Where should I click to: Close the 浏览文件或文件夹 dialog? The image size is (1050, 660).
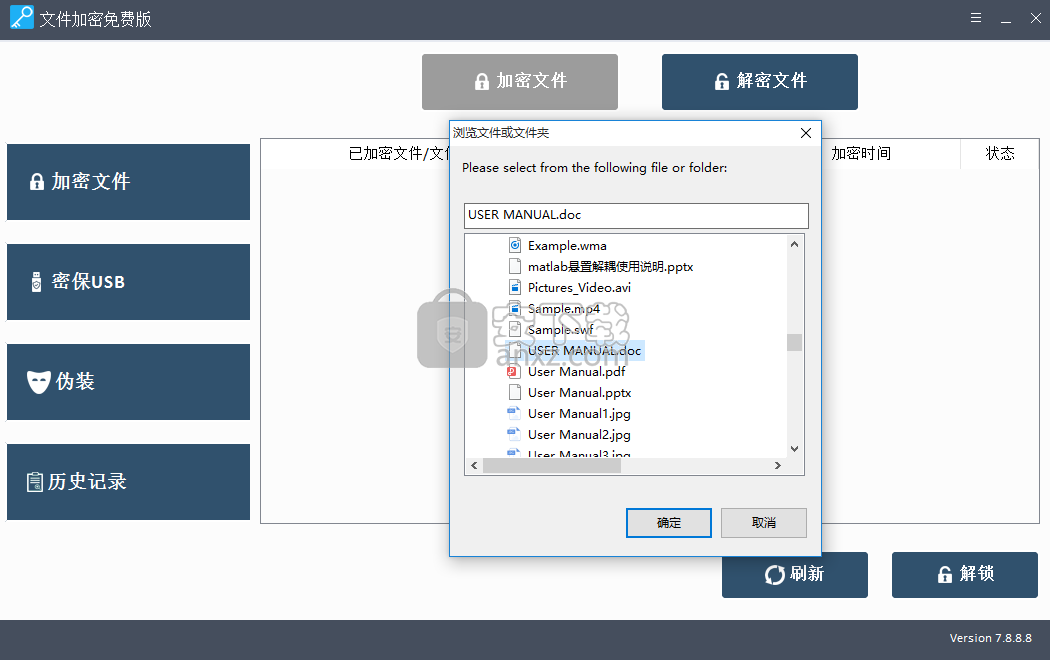(x=805, y=132)
